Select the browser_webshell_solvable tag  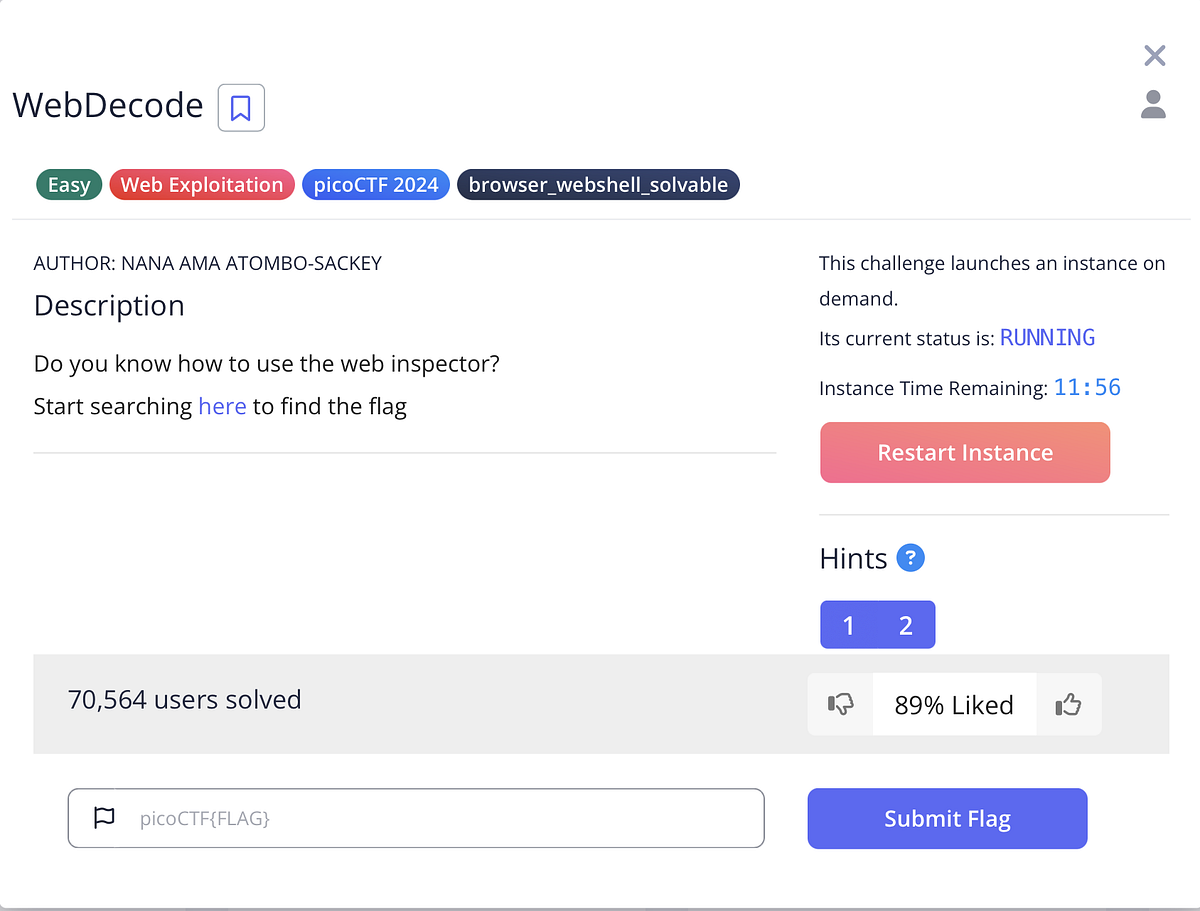[x=598, y=184]
